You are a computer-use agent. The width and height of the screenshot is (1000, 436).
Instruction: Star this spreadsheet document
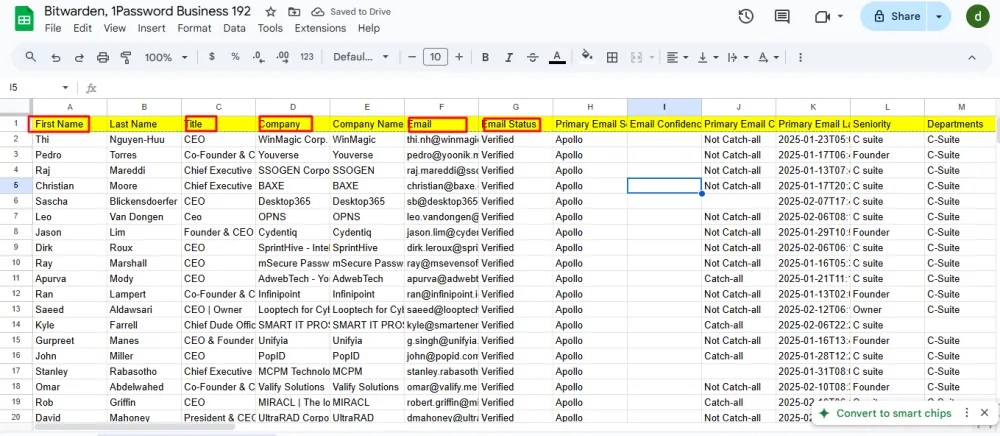(271, 12)
